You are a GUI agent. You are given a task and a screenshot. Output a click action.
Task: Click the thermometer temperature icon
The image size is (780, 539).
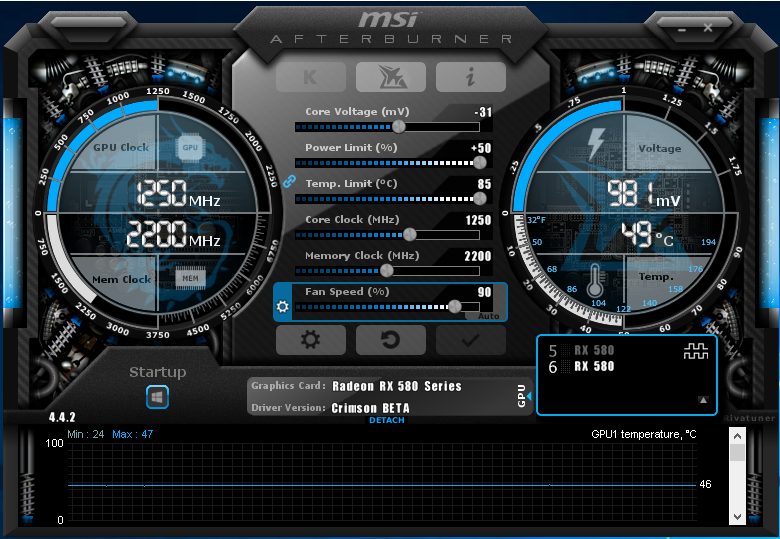595,281
